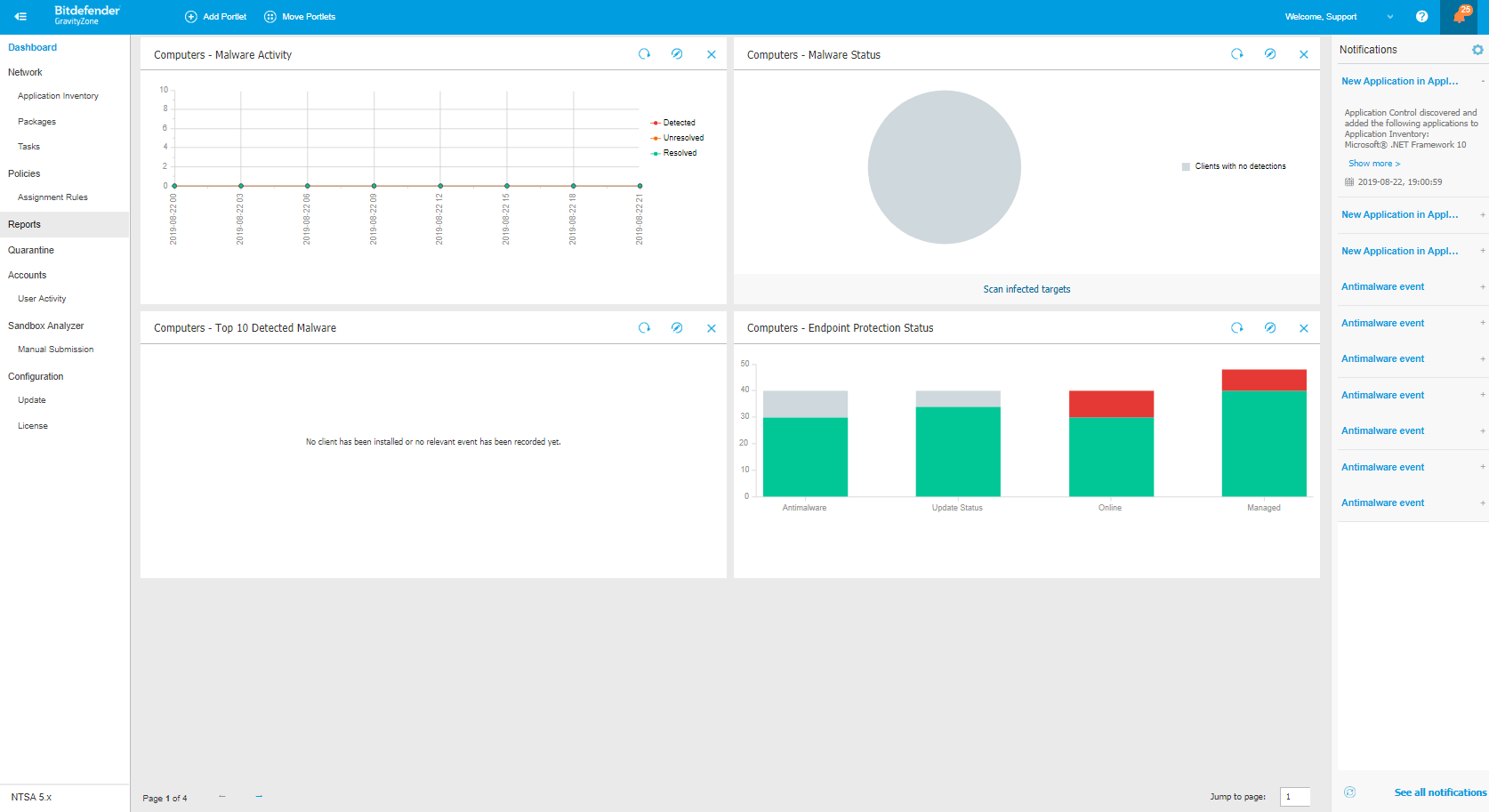Refresh the notifications list

tap(1349, 792)
